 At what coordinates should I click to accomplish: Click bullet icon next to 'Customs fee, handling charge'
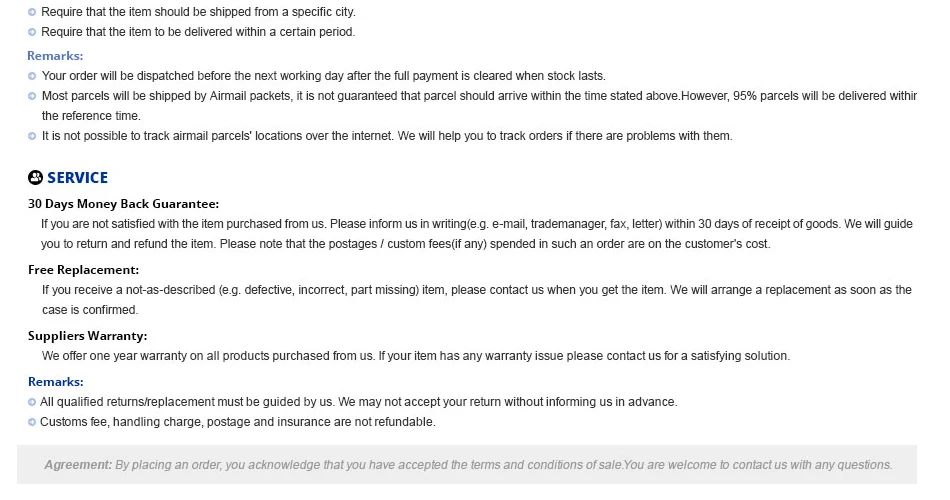32,422
